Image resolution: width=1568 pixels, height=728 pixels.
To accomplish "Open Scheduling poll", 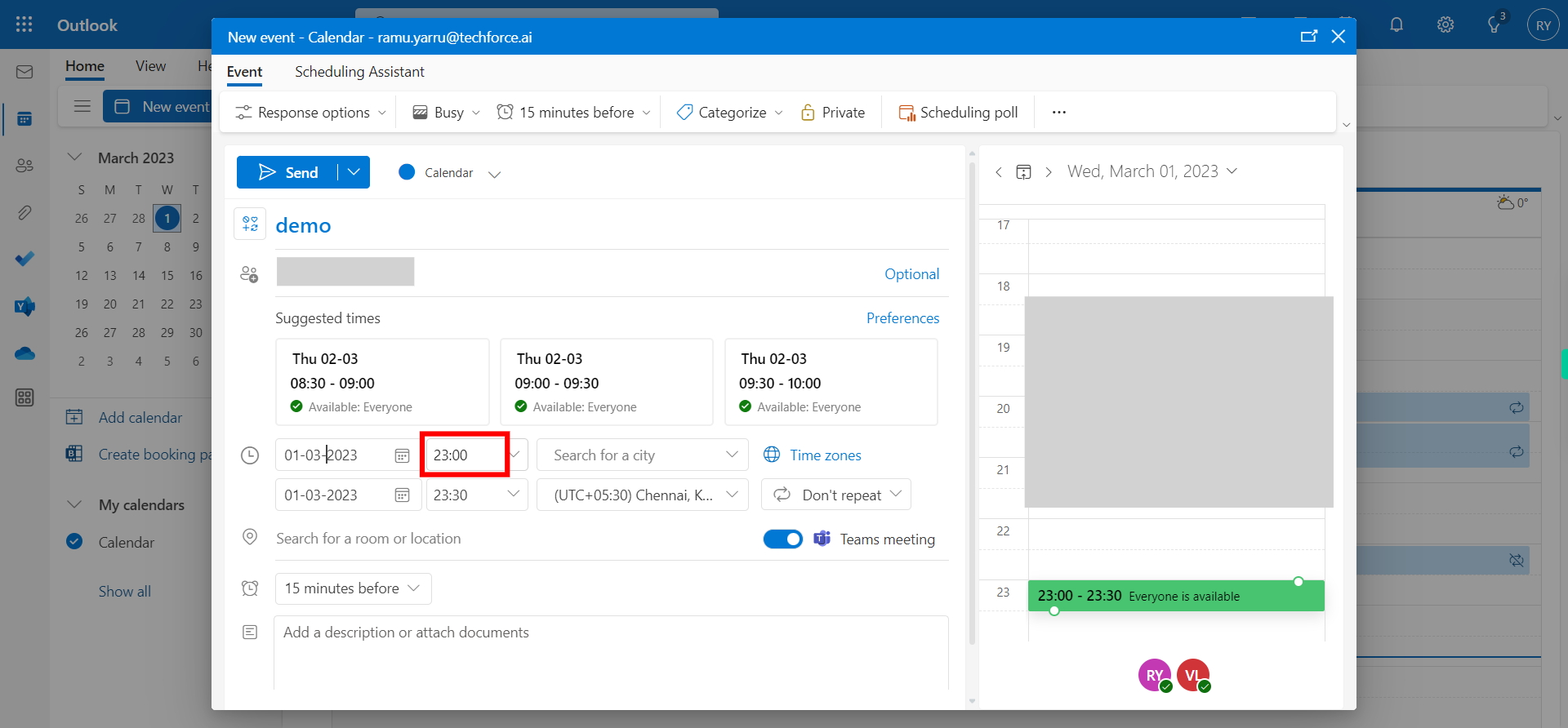I will pyautogui.click(x=958, y=113).
